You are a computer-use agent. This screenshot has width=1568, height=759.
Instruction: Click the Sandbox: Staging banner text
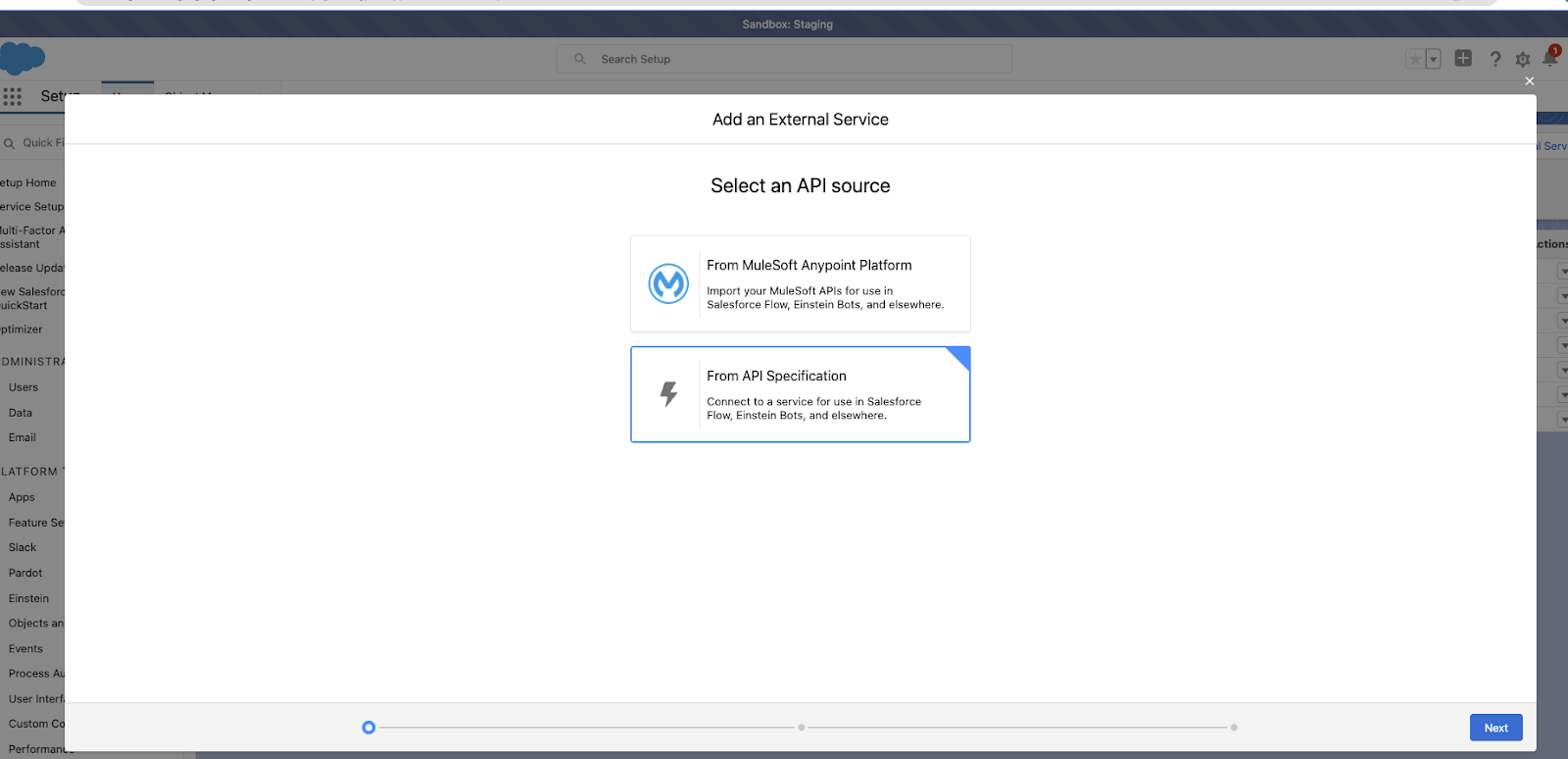click(x=787, y=25)
